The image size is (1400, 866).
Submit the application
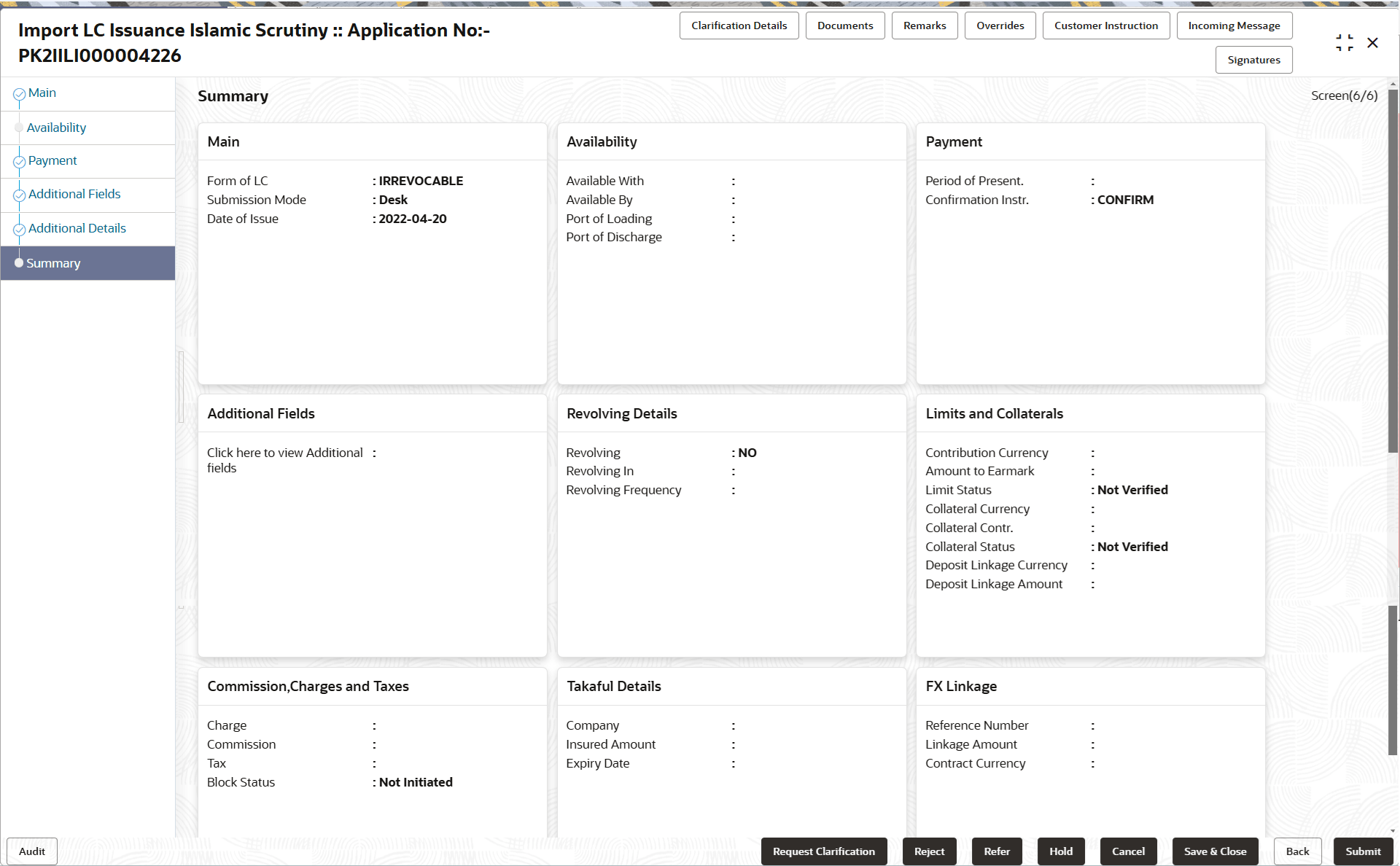[x=1362, y=851]
